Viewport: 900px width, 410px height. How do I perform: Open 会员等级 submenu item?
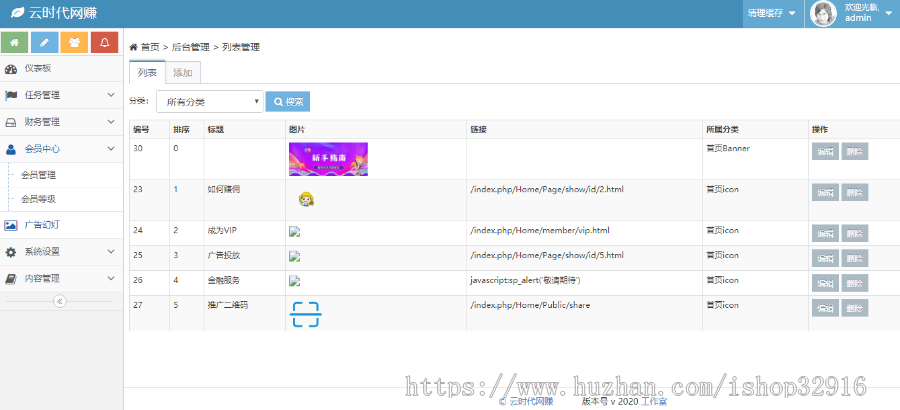coord(38,199)
